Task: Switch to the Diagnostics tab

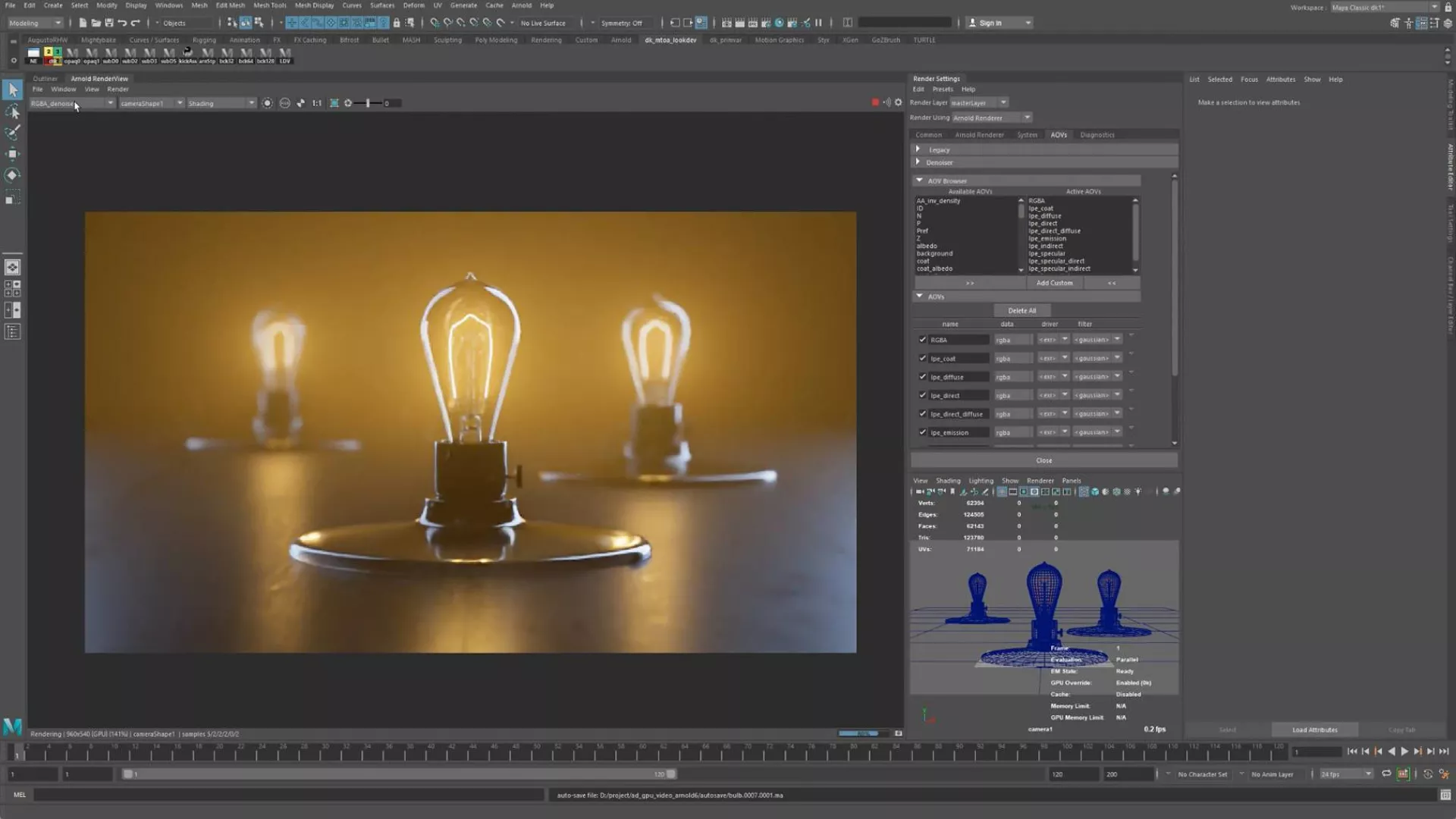Action: pos(1097,135)
